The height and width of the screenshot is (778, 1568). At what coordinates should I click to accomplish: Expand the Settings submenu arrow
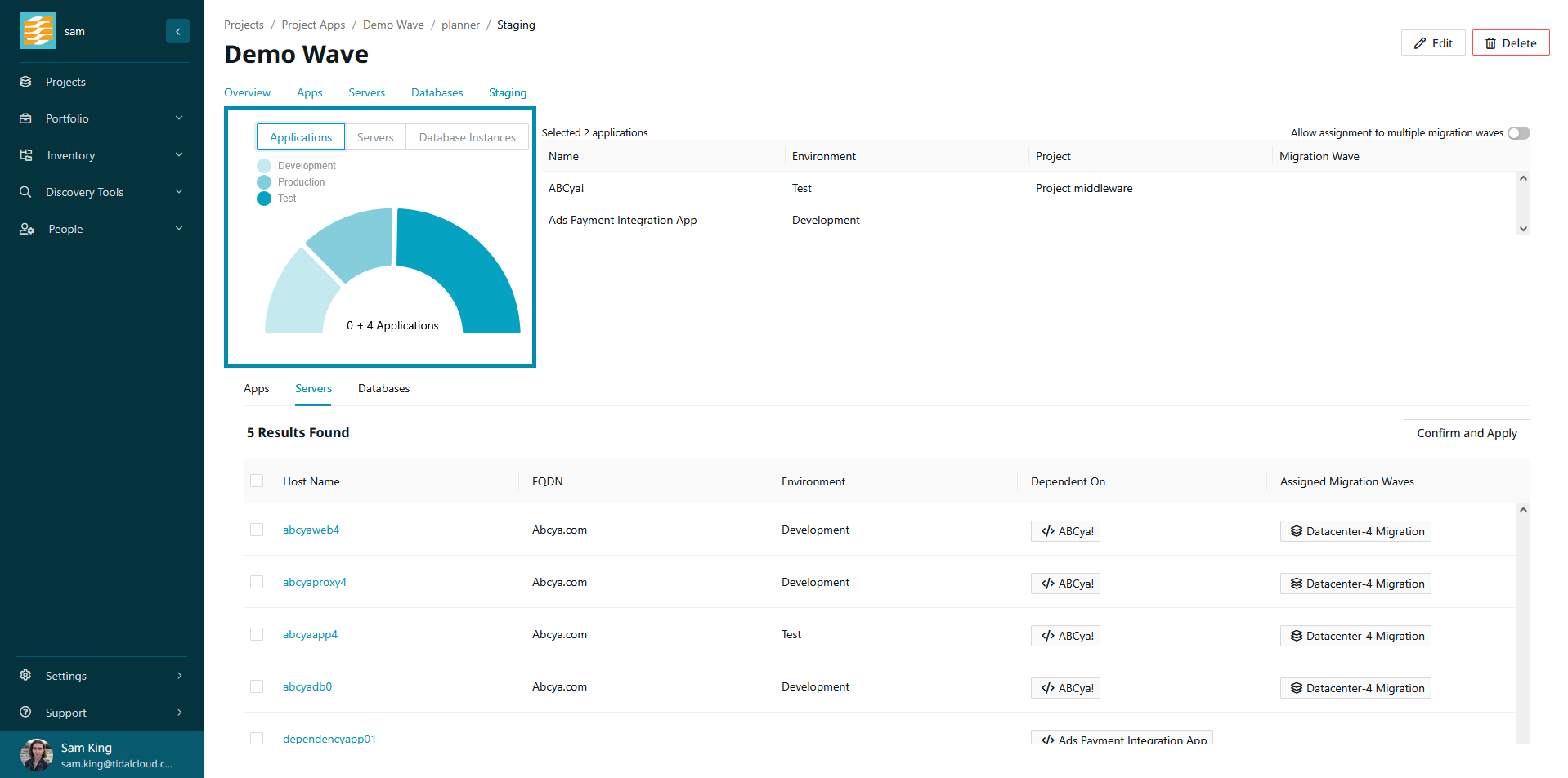(x=179, y=676)
